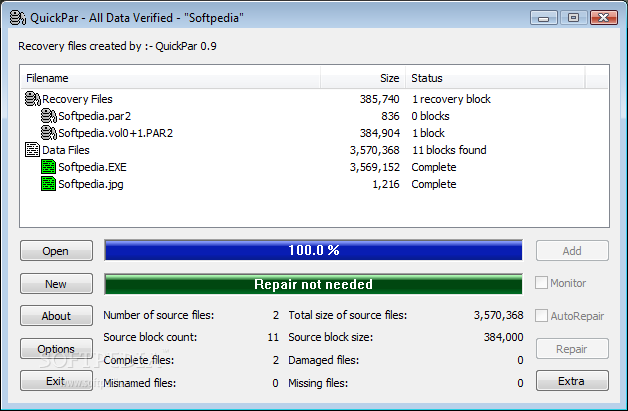Toggle the Monitor checkbox
This screenshot has height=411, width=628.
click(x=541, y=283)
